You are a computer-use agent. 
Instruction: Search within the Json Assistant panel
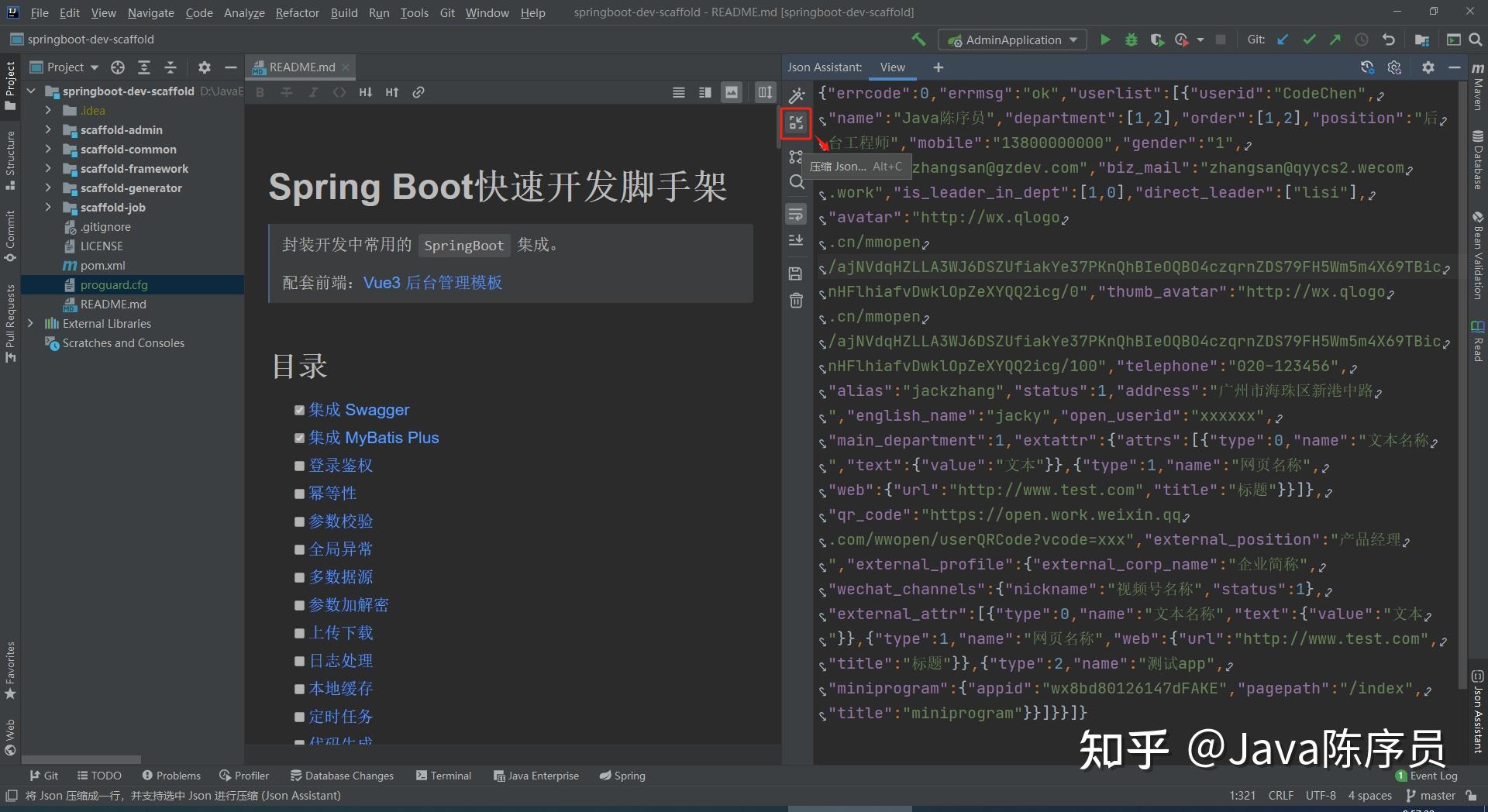pyautogui.click(x=796, y=182)
